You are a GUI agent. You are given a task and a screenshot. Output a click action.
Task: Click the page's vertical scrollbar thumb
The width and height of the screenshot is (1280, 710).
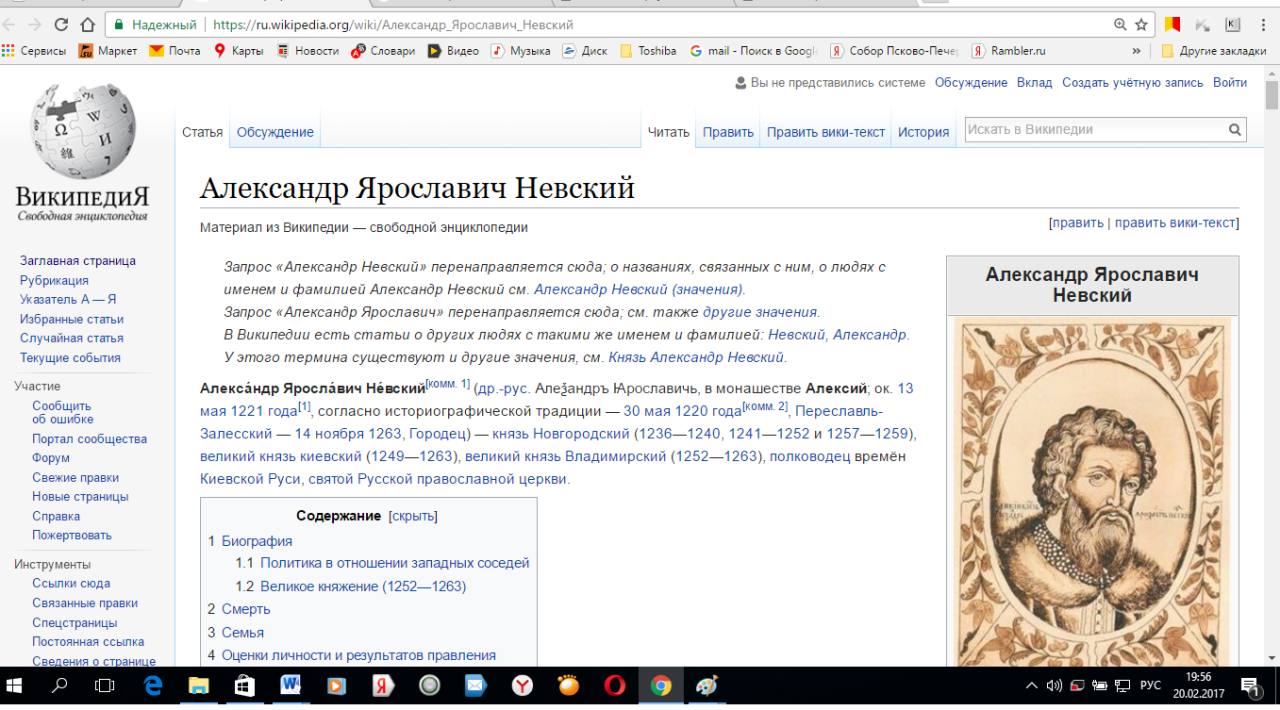[x=1271, y=96]
